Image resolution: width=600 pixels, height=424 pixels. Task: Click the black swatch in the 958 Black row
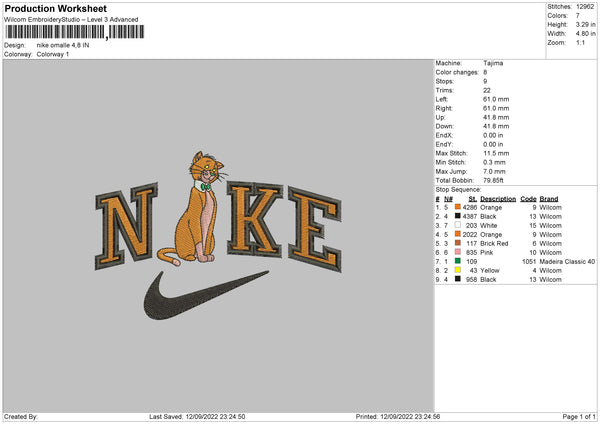457,279
